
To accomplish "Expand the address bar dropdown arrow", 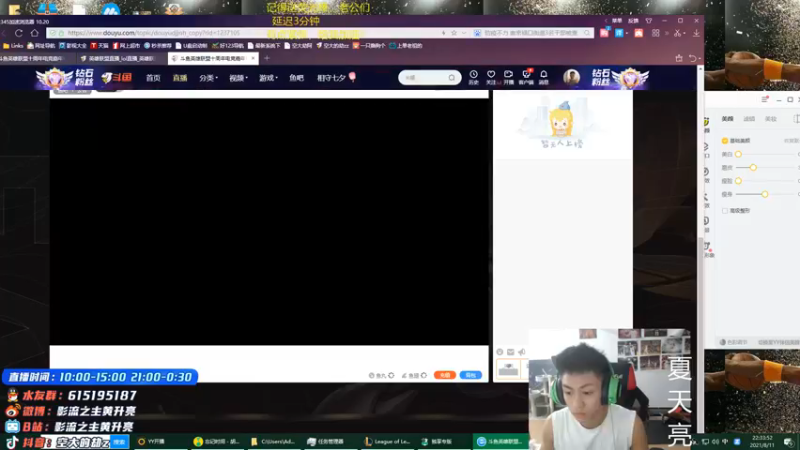I will pos(464,33).
